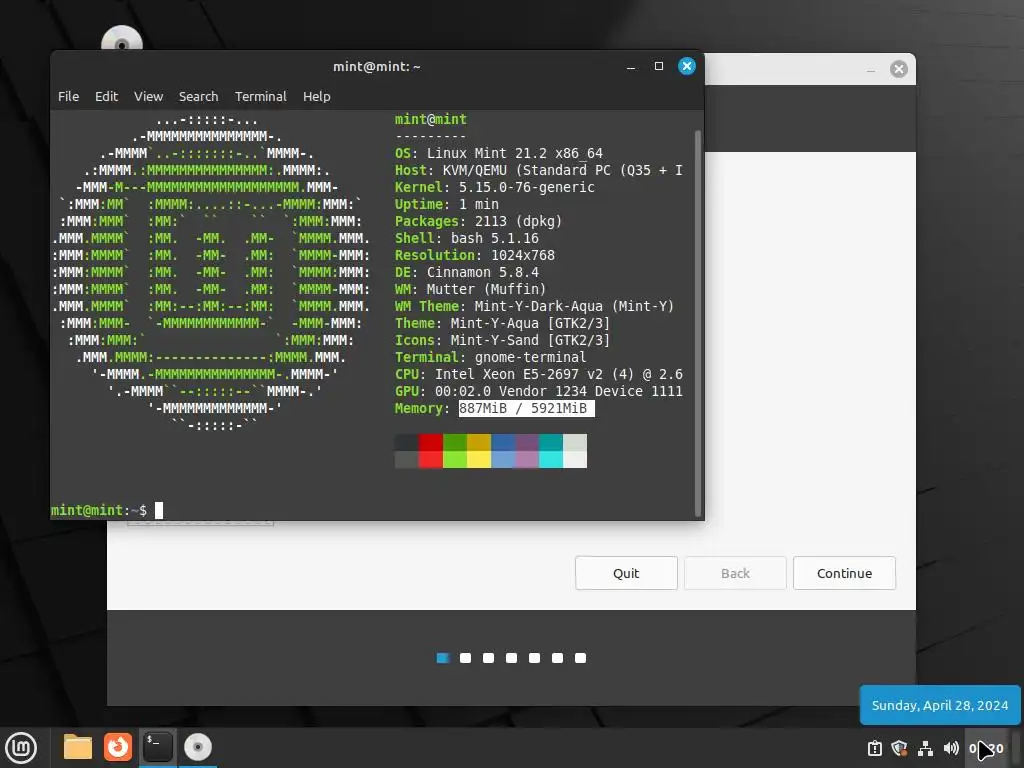Click the cyan color block in neofetch
This screenshot has height=768, width=1024.
[x=551, y=451]
